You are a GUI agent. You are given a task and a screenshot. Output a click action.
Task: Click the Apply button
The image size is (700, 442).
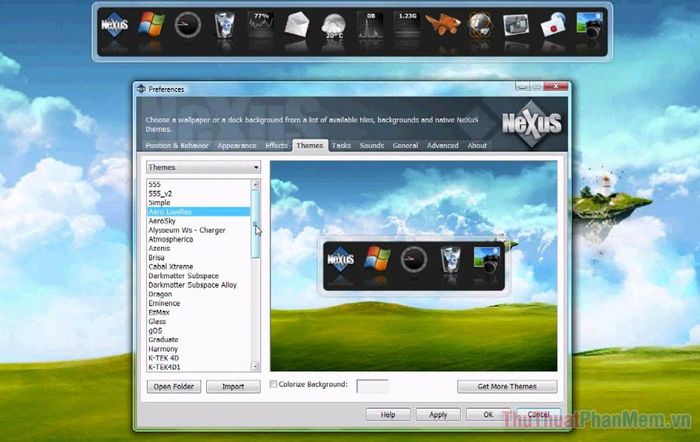pyautogui.click(x=438, y=415)
